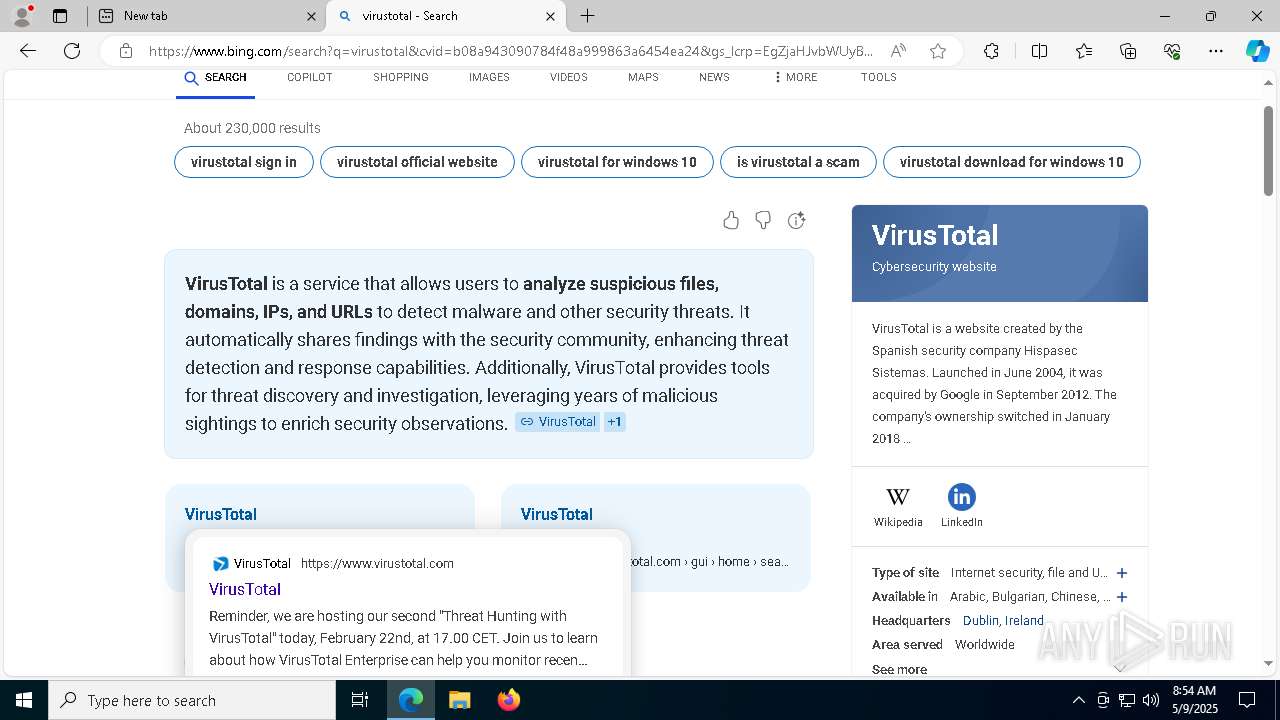This screenshot has height=720, width=1280.
Task: Open the Extensions puzzle icon
Action: point(991,51)
